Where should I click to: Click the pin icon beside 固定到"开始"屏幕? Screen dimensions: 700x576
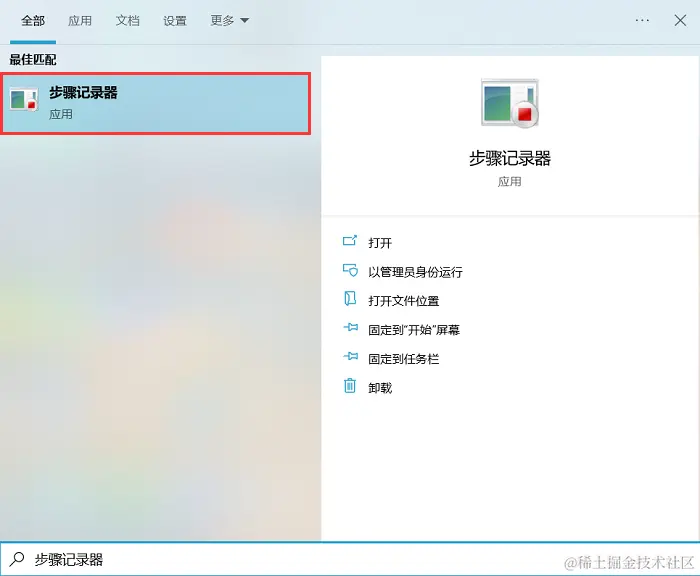point(350,327)
